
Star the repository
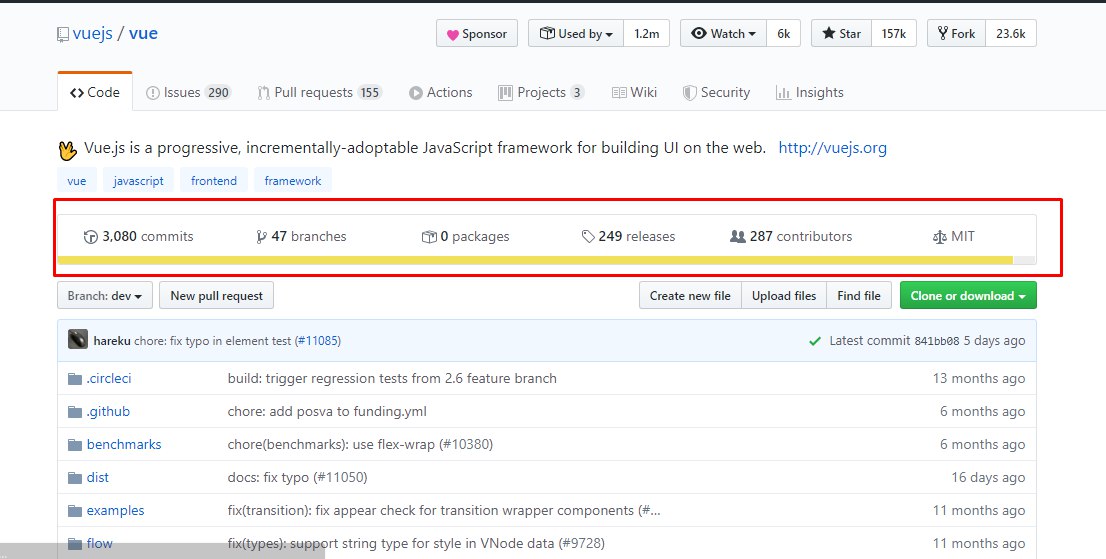tap(841, 34)
